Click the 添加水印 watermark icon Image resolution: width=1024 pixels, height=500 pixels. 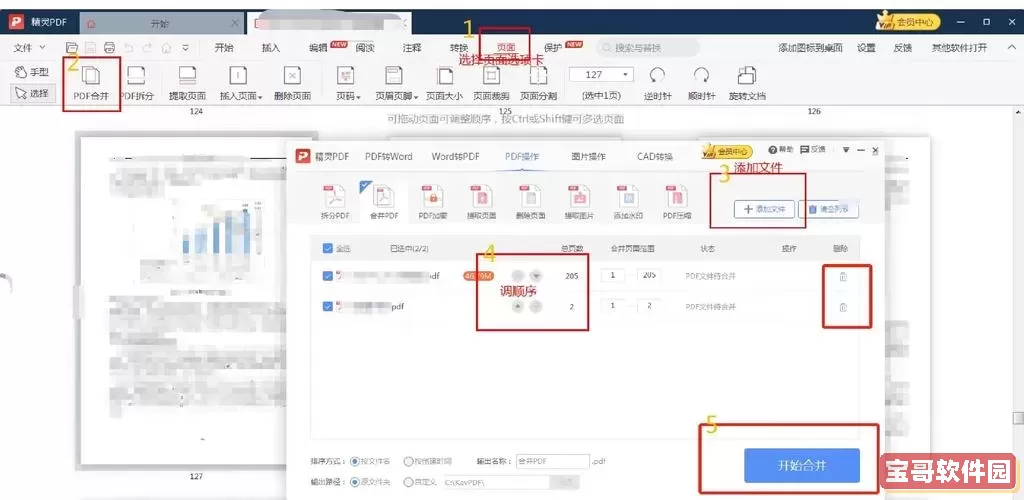(x=628, y=196)
